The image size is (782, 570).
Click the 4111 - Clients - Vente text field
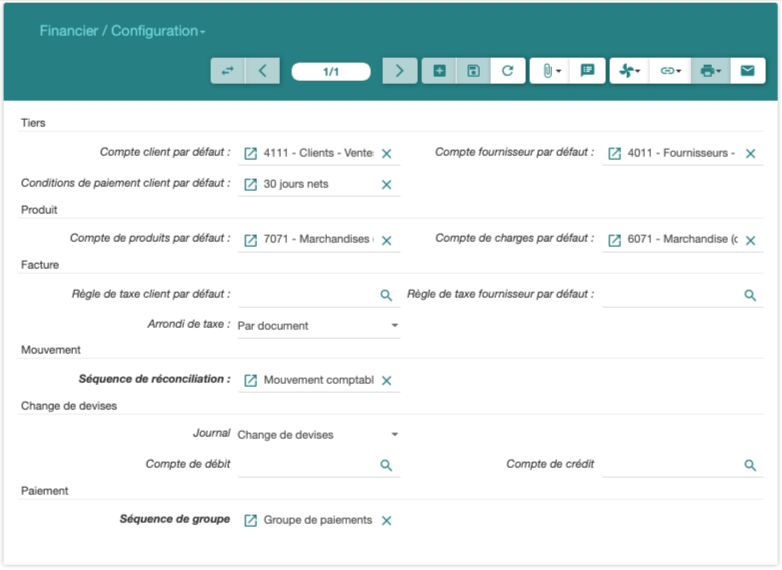[x=318, y=153]
